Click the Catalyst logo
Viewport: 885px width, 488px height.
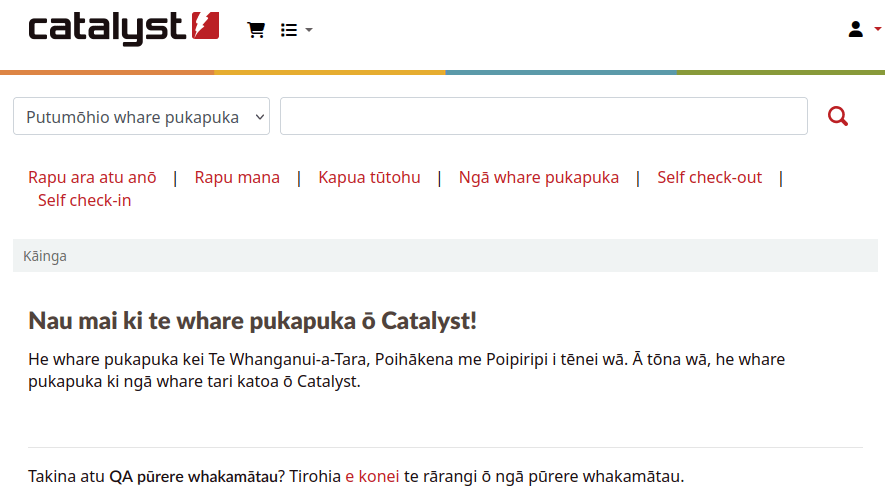coord(124,28)
